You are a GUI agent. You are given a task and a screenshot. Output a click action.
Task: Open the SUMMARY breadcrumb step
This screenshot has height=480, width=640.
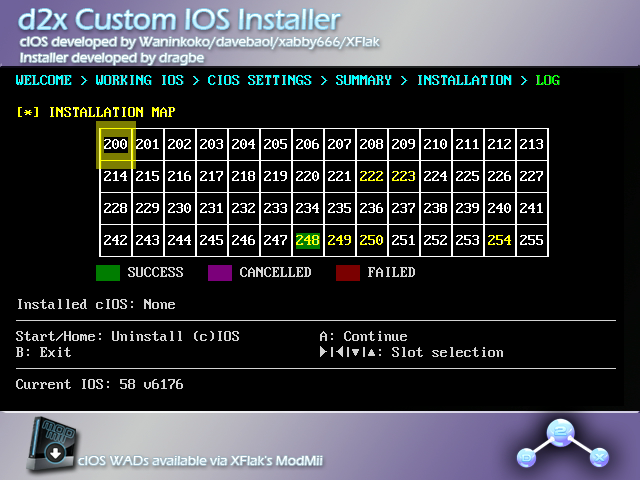[363, 80]
